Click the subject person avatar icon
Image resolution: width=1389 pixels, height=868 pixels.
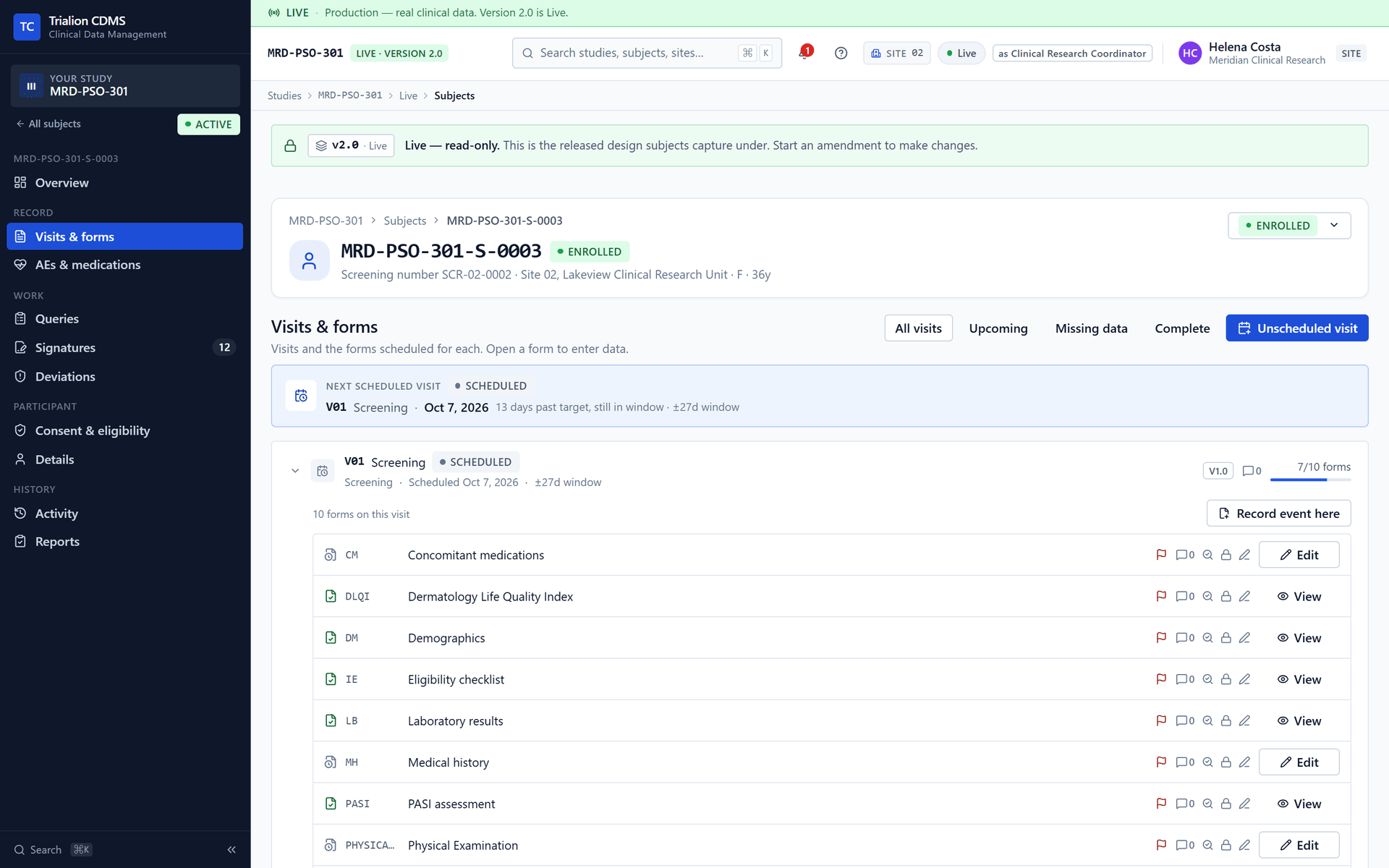click(309, 260)
